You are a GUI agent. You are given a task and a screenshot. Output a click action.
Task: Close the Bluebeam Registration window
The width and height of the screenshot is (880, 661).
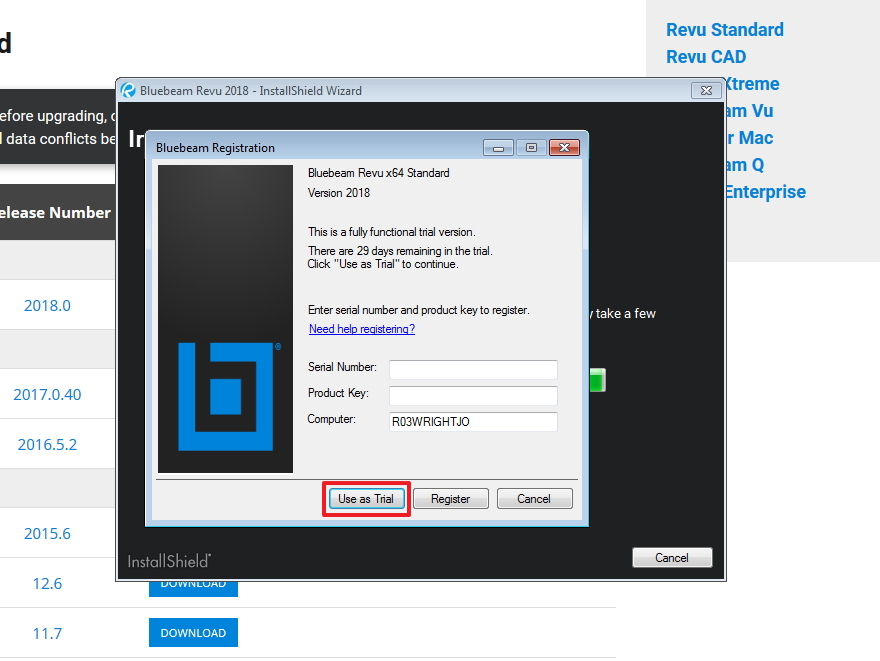(564, 148)
